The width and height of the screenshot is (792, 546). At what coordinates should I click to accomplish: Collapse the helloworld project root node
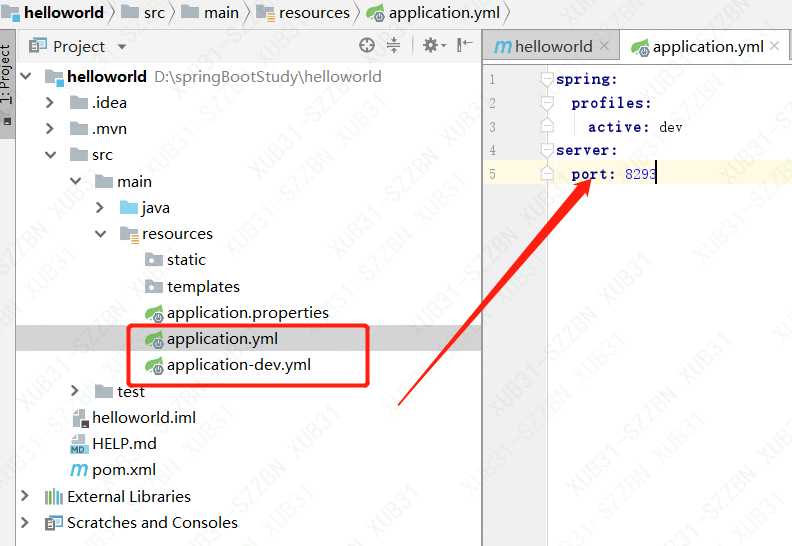(x=26, y=76)
